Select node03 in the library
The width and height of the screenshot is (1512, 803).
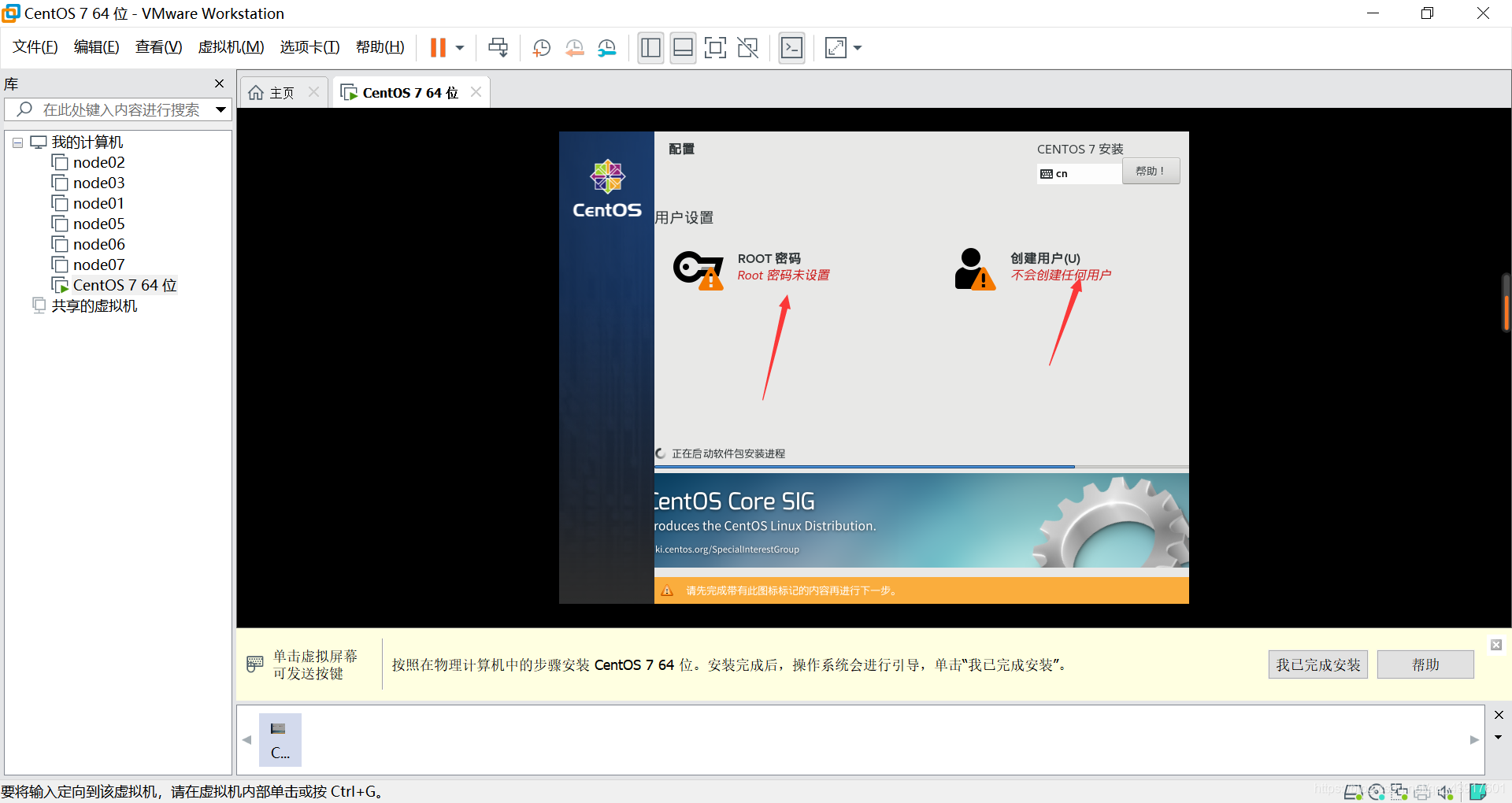click(x=99, y=183)
